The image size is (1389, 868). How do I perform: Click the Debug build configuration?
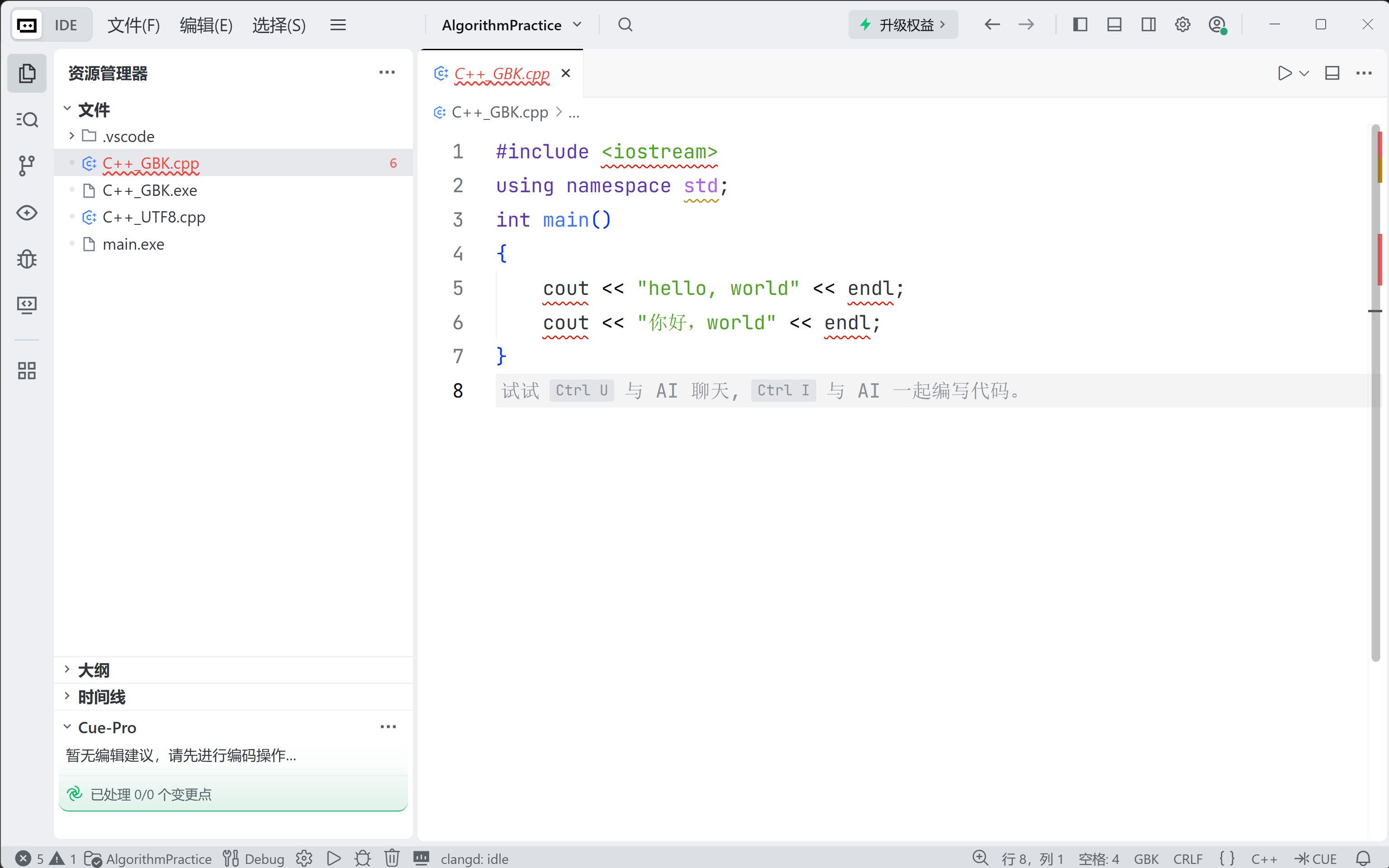coord(254,859)
